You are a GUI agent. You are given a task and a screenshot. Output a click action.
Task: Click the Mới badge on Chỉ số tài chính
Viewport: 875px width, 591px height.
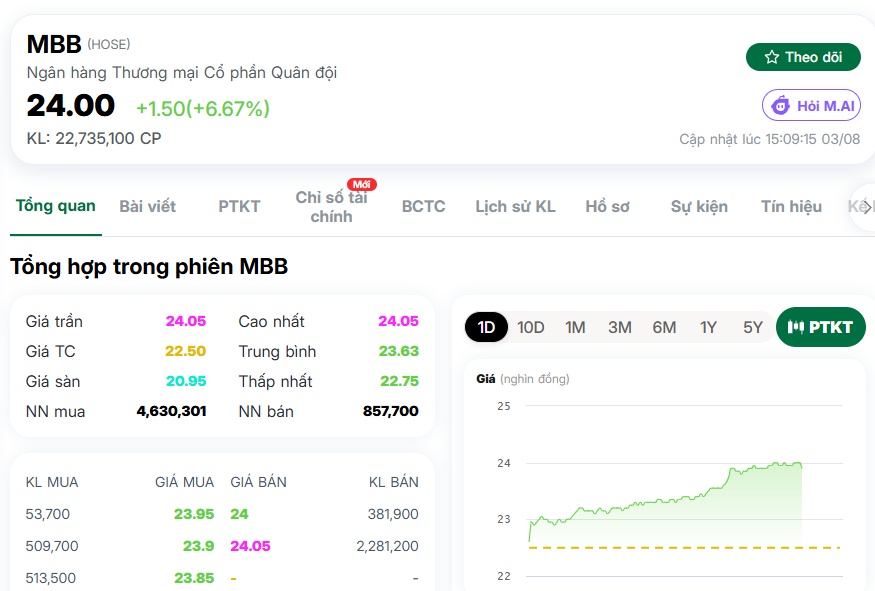pyautogui.click(x=362, y=184)
